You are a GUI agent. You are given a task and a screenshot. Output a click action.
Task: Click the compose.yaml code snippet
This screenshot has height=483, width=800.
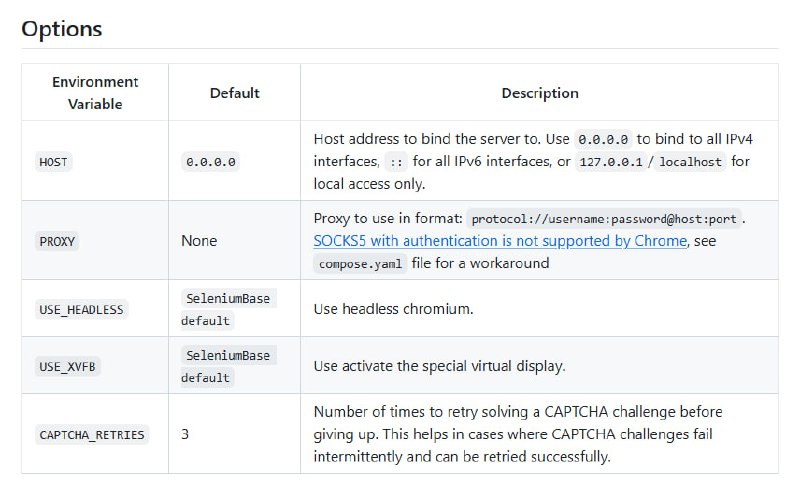click(x=361, y=264)
